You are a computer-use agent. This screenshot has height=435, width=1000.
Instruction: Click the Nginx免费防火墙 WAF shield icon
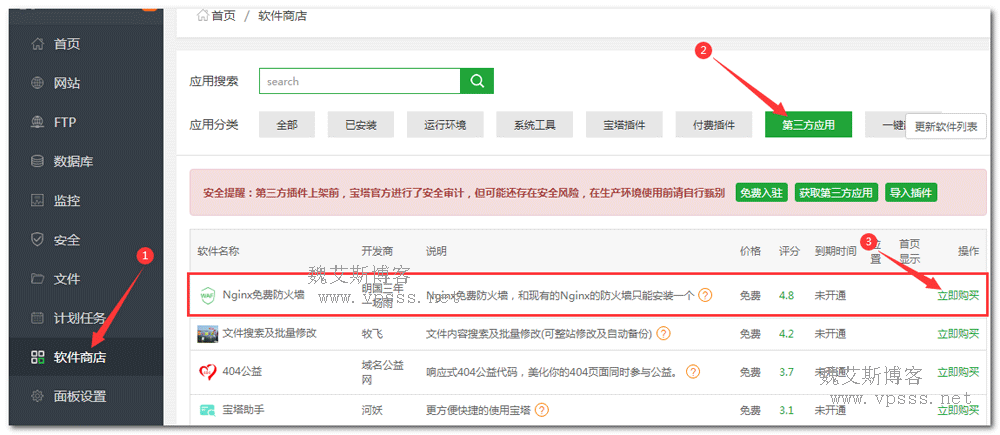click(207, 295)
